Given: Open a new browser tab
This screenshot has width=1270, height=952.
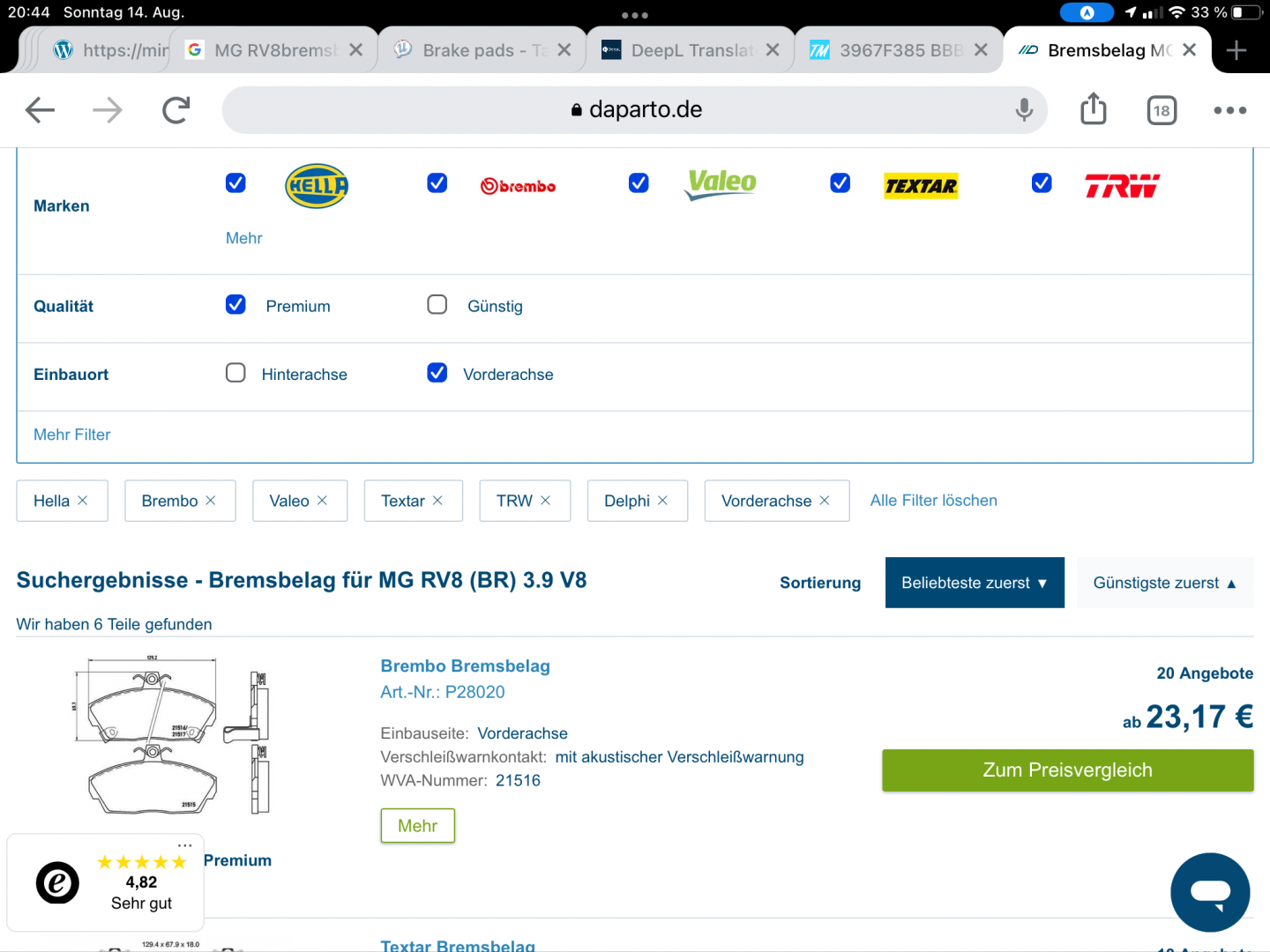Looking at the screenshot, I should [1236, 50].
